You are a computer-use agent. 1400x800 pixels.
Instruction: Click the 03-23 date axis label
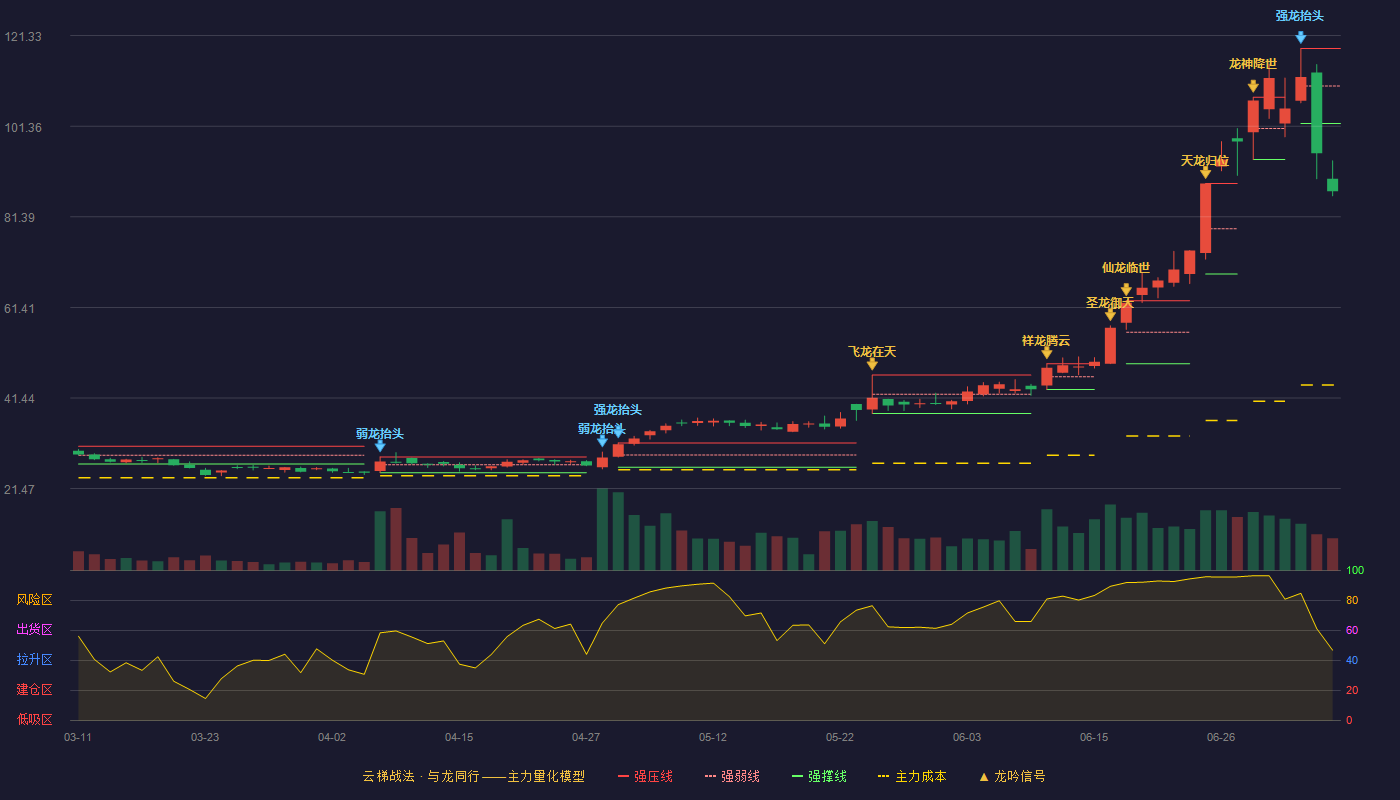coord(205,737)
